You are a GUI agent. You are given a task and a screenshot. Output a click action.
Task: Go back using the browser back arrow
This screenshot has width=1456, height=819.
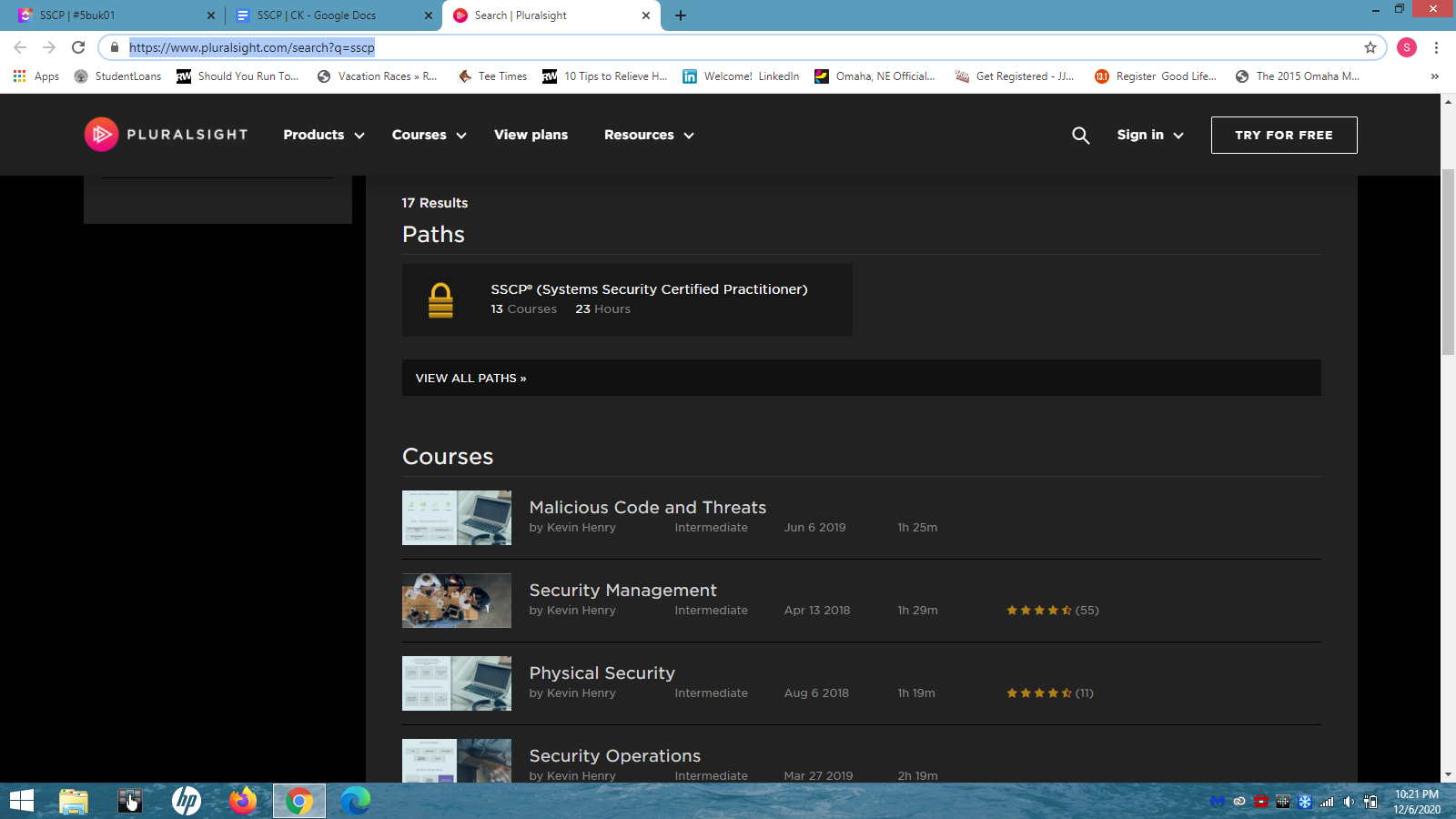pyautogui.click(x=20, y=47)
